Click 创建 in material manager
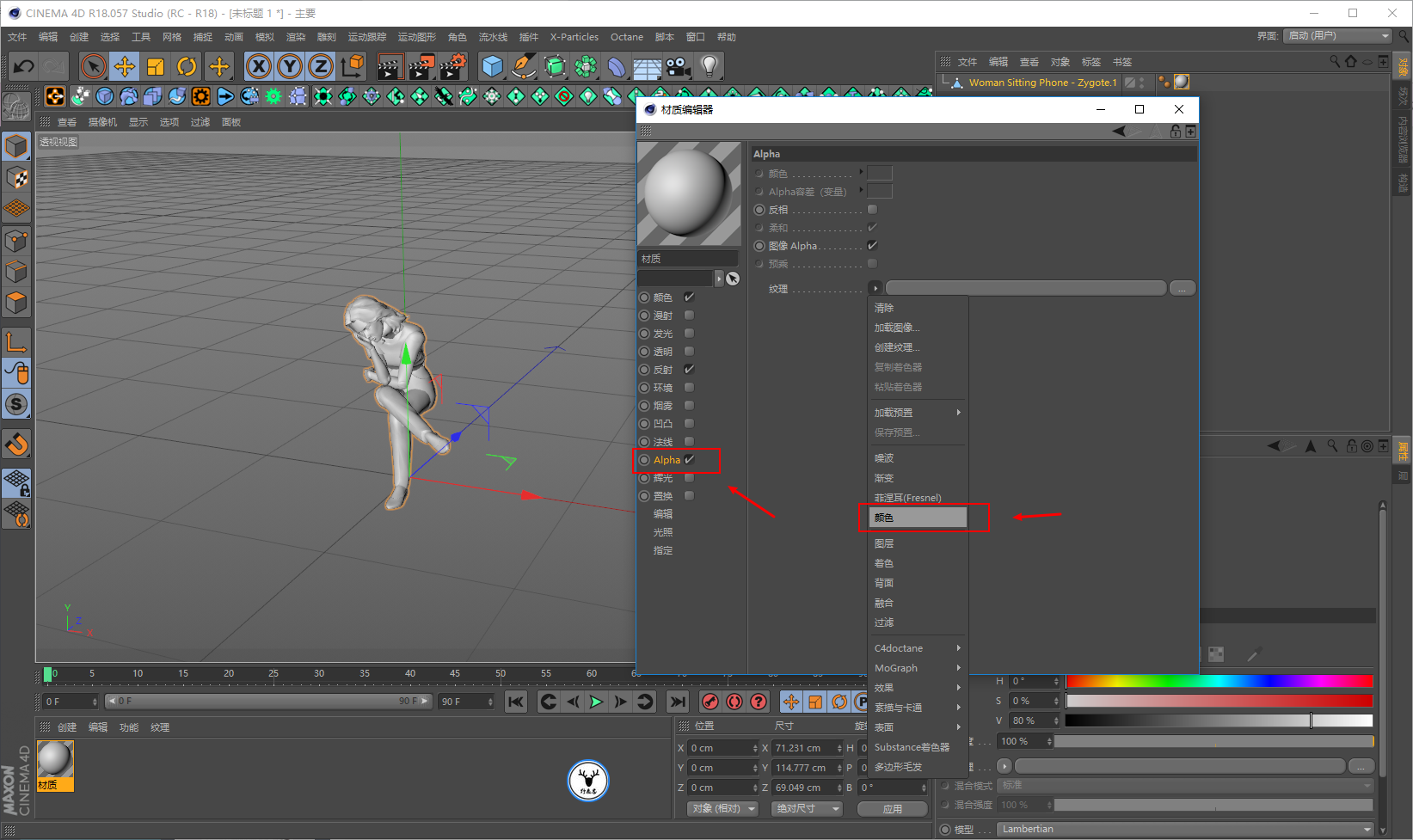Viewport: 1413px width, 840px height. point(67,727)
